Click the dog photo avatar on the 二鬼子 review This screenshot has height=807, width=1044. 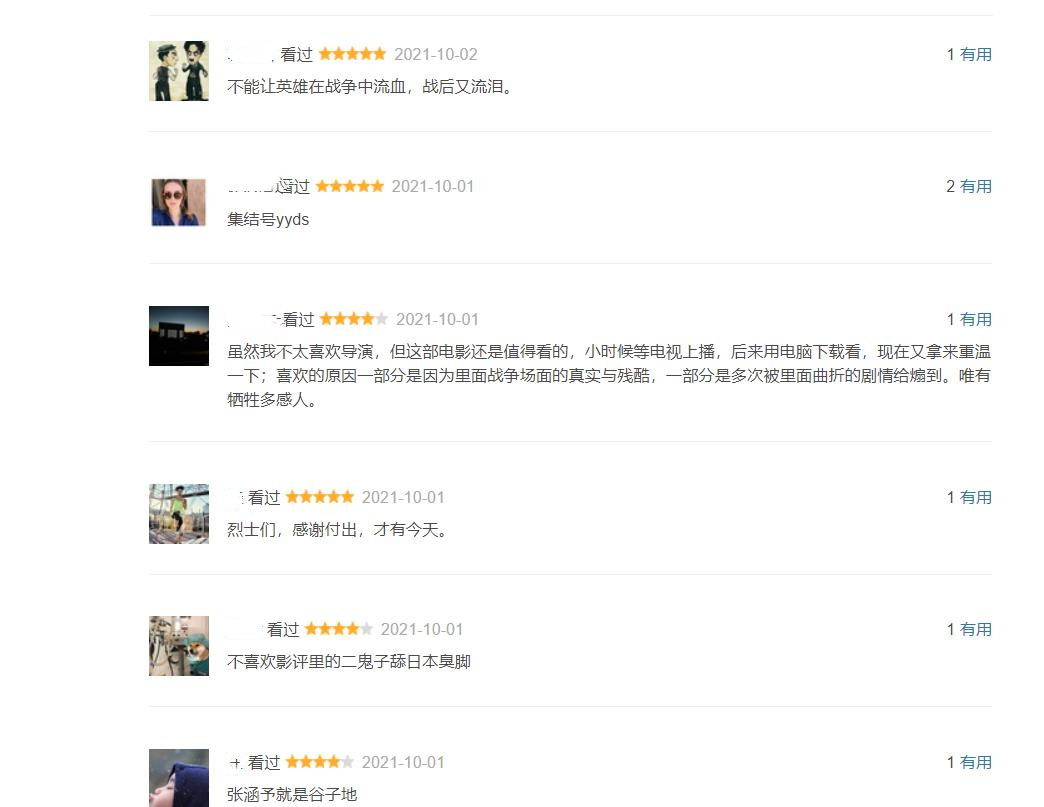tap(178, 645)
